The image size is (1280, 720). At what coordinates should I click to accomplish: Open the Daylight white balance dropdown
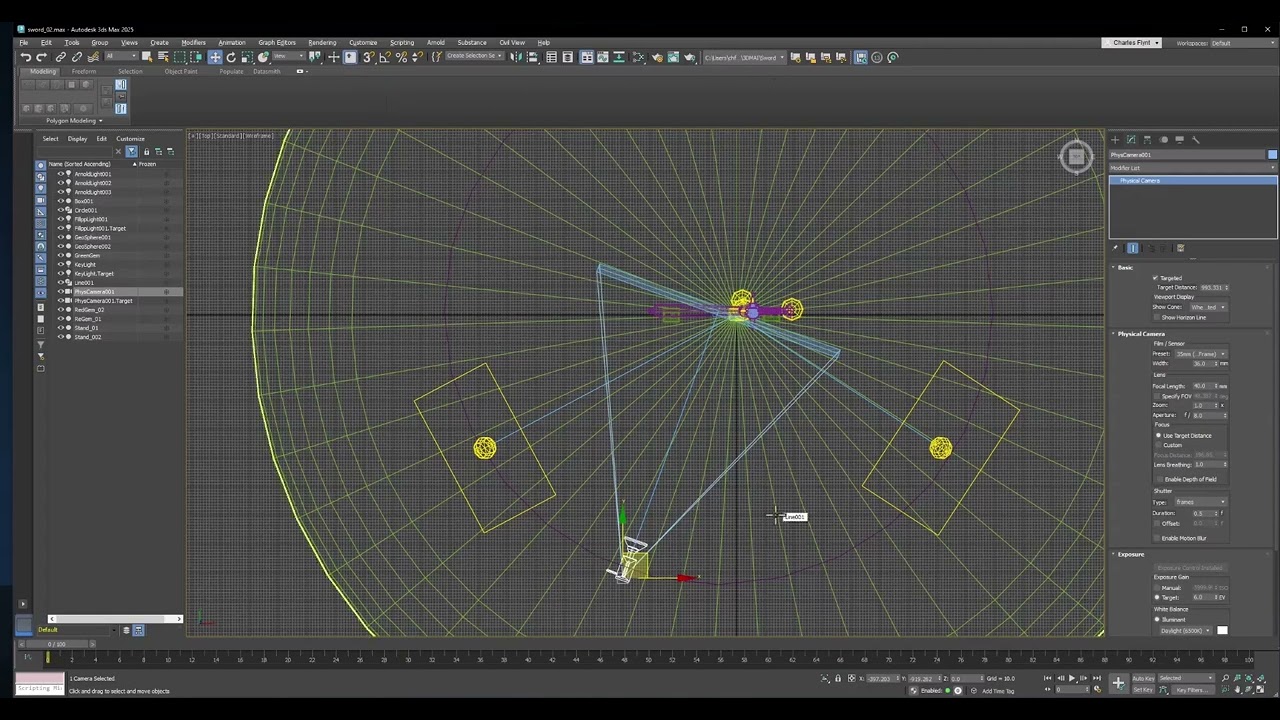click(1186, 631)
